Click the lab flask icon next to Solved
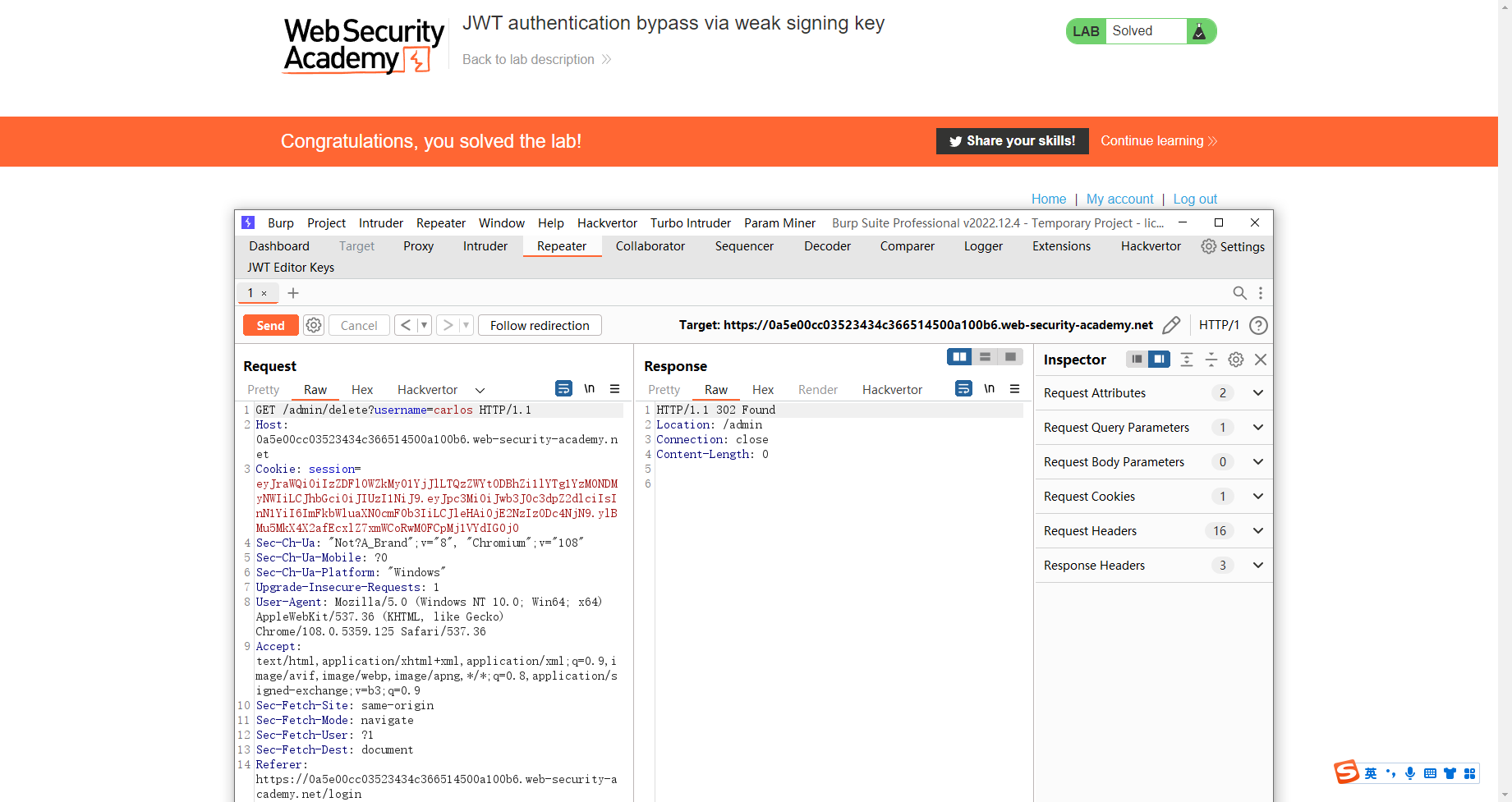The width and height of the screenshot is (1512, 802). [x=1199, y=31]
